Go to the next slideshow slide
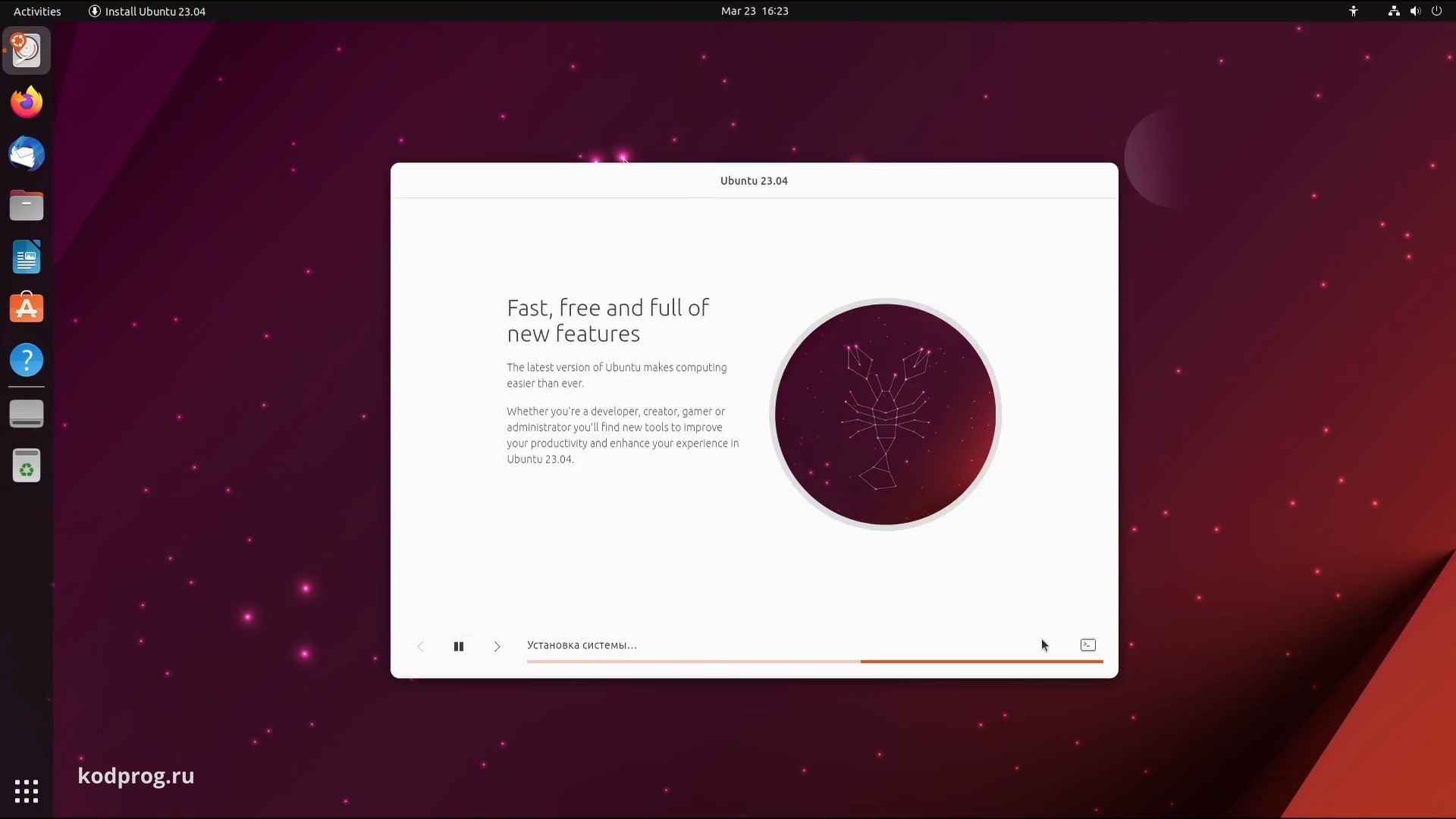Viewport: 1456px width, 819px height. [497, 646]
